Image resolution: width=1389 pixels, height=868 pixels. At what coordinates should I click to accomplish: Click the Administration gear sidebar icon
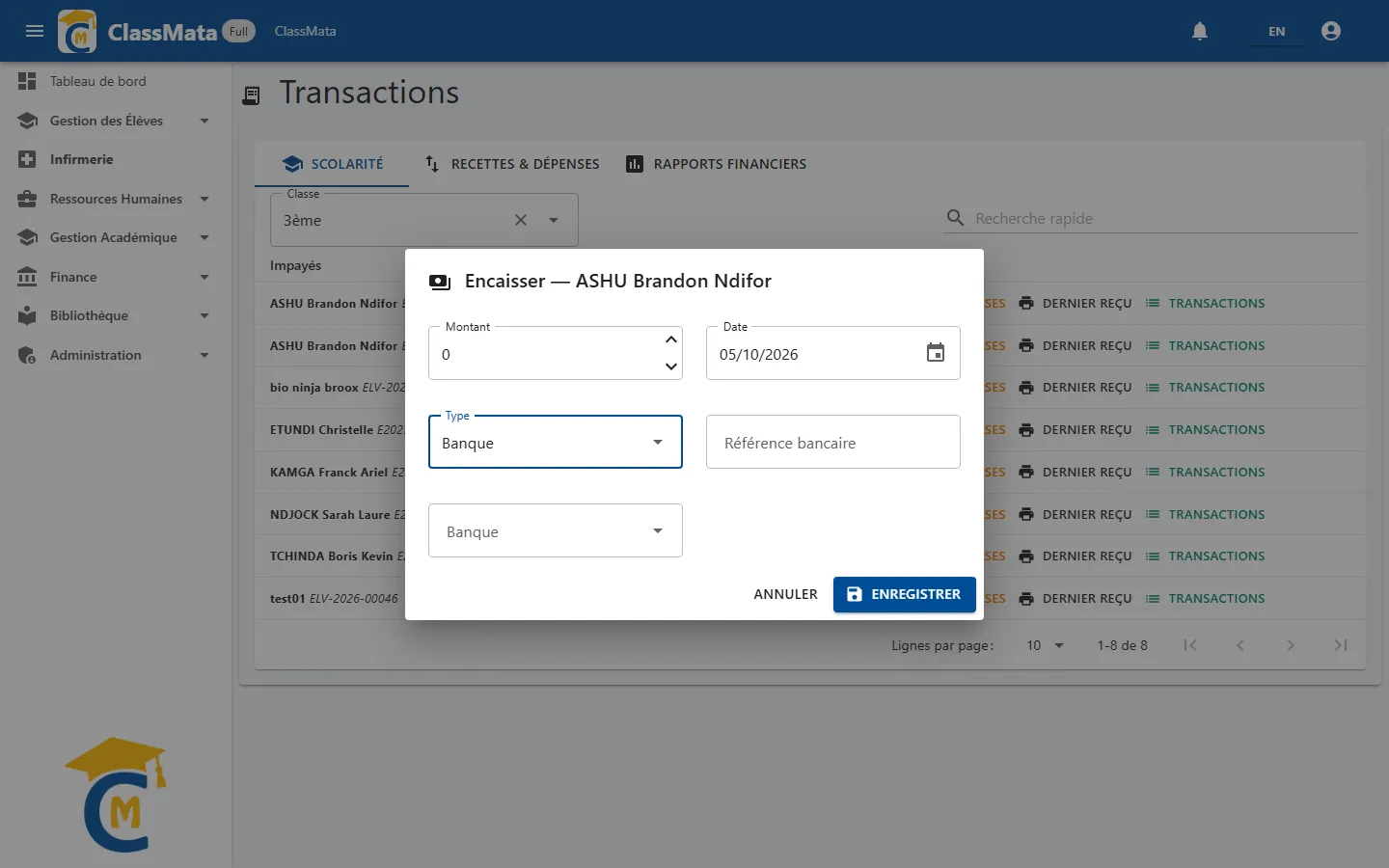(27, 355)
